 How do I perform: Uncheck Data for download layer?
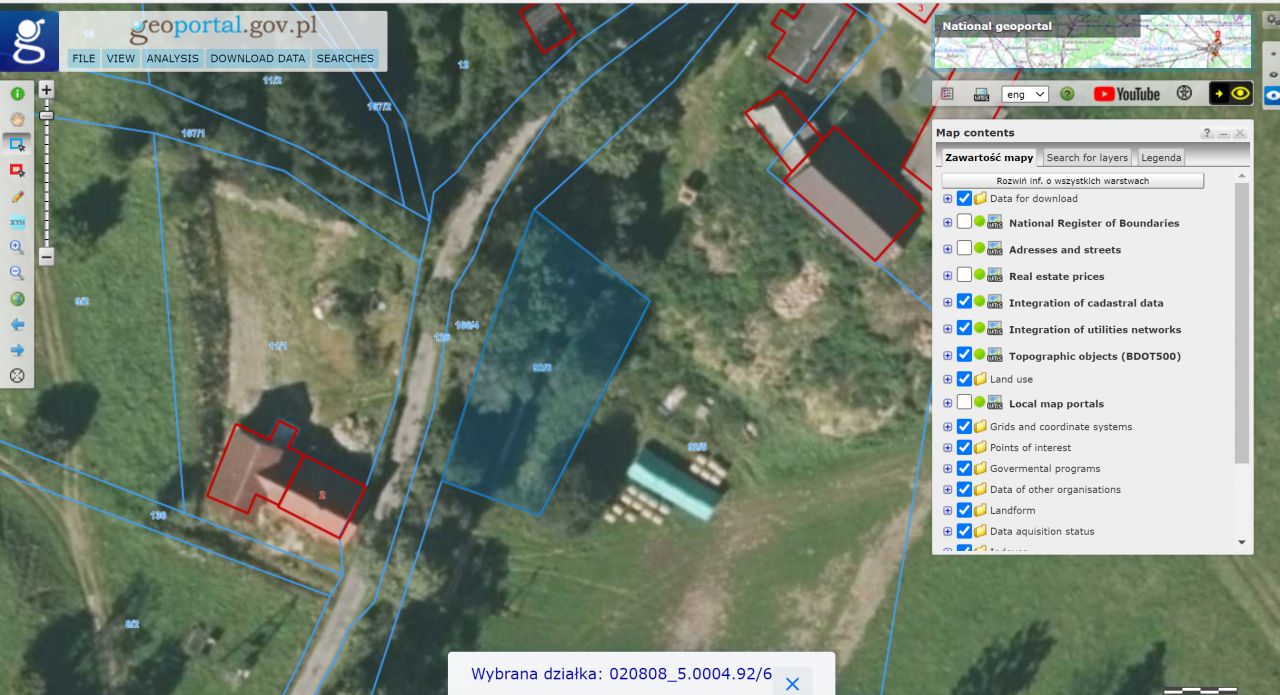click(x=965, y=198)
